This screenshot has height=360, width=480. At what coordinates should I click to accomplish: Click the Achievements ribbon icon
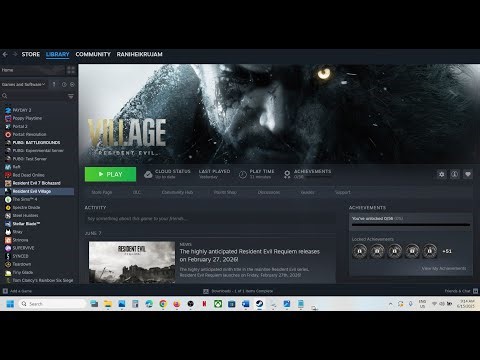[x=287, y=174]
